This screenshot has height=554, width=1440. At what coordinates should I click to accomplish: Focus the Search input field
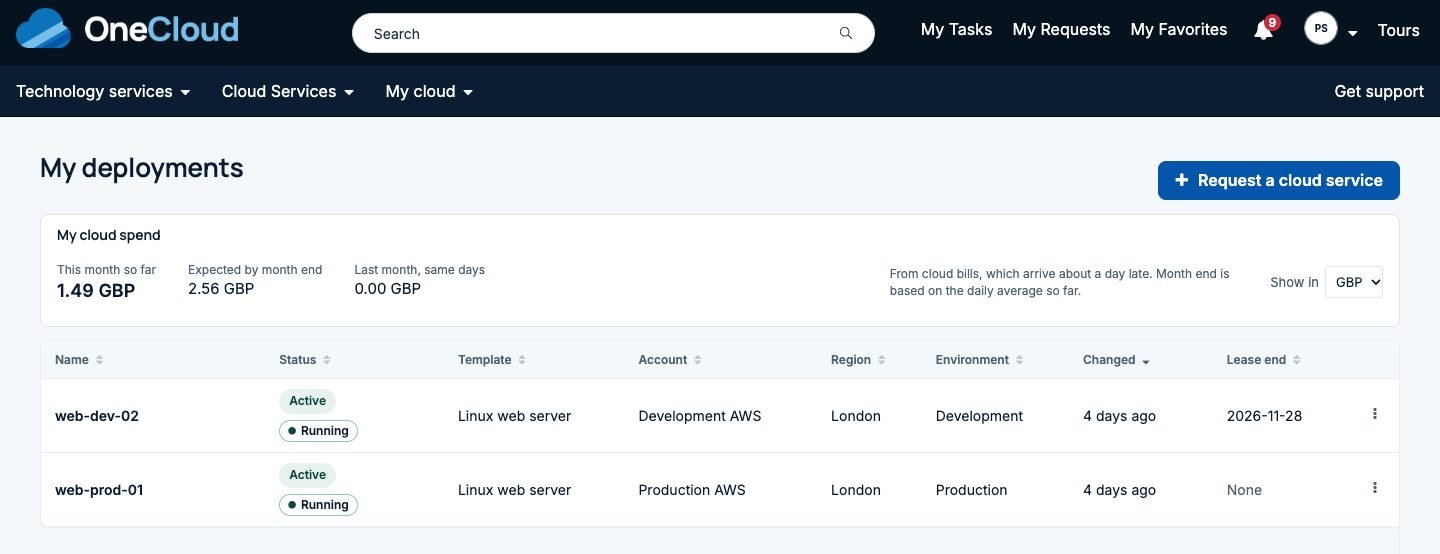(x=613, y=33)
